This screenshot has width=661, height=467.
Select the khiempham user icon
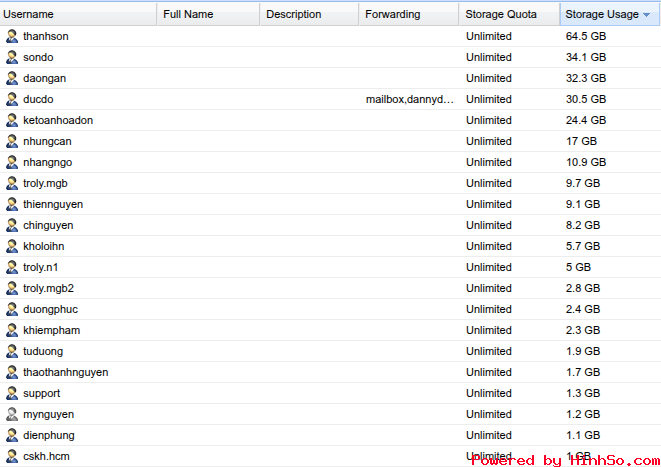pyautogui.click(x=12, y=330)
